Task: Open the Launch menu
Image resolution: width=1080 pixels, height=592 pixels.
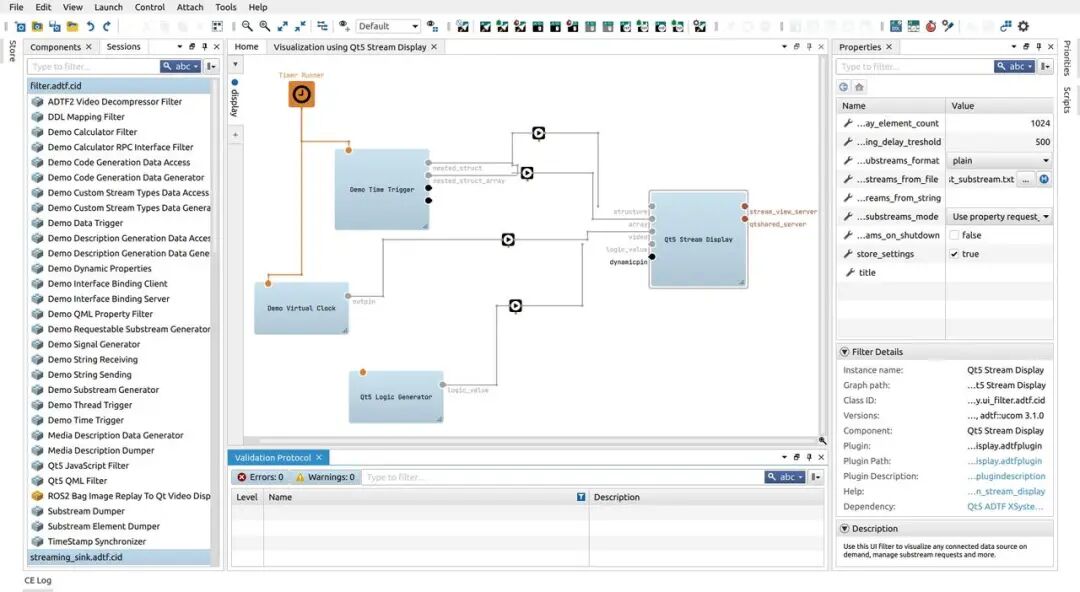Action: coord(108,7)
